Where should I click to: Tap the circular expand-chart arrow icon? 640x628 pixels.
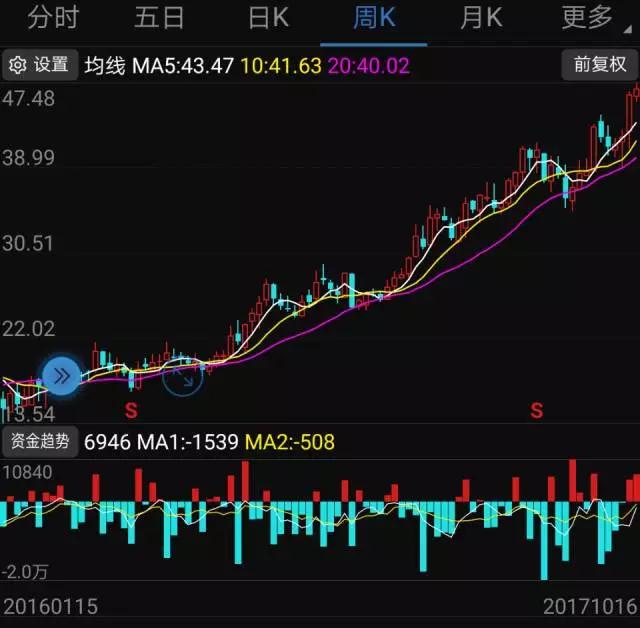[182, 376]
